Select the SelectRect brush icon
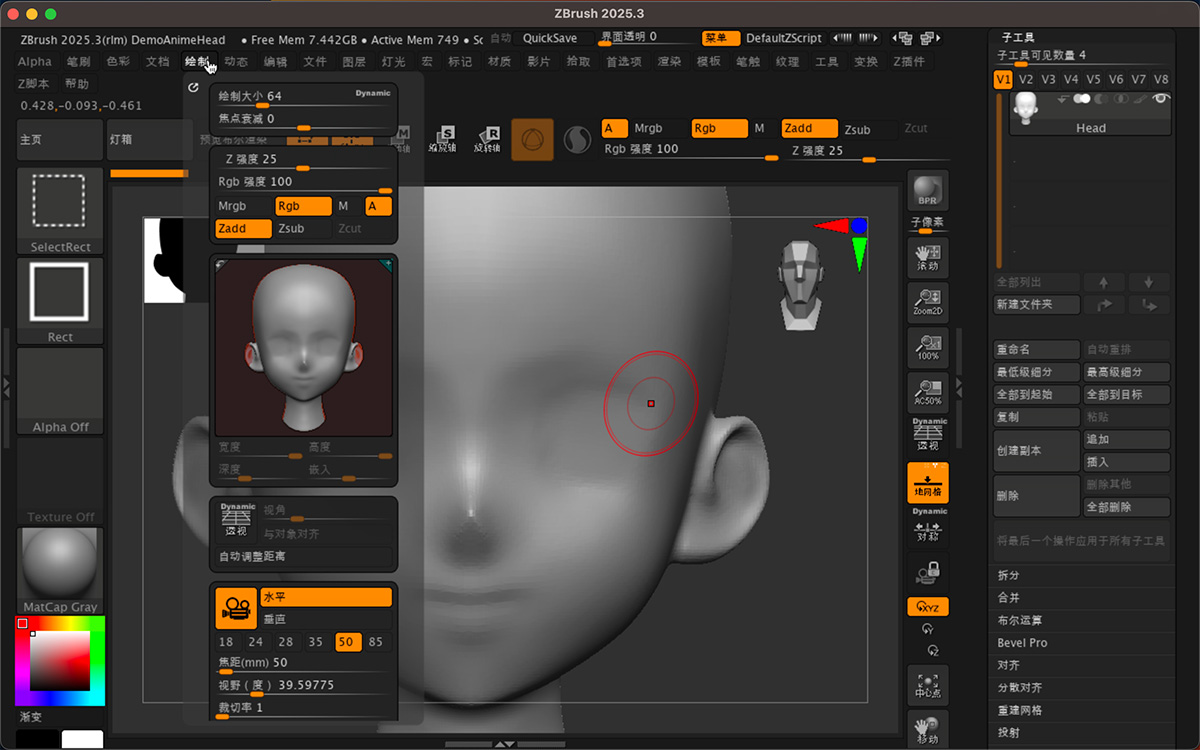This screenshot has width=1200, height=750. coord(60,210)
